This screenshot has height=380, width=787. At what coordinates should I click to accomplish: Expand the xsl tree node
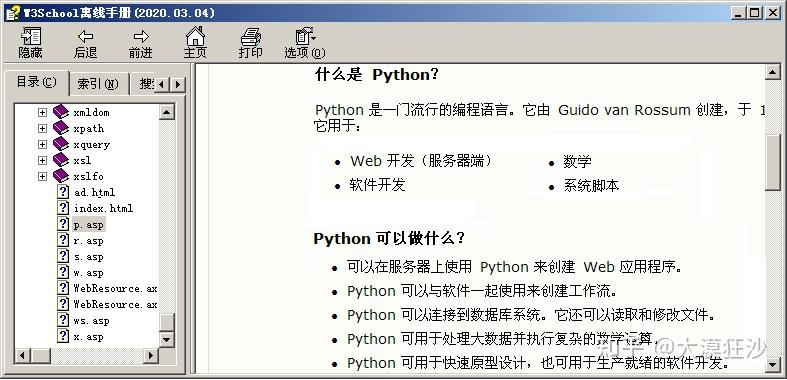point(42,161)
